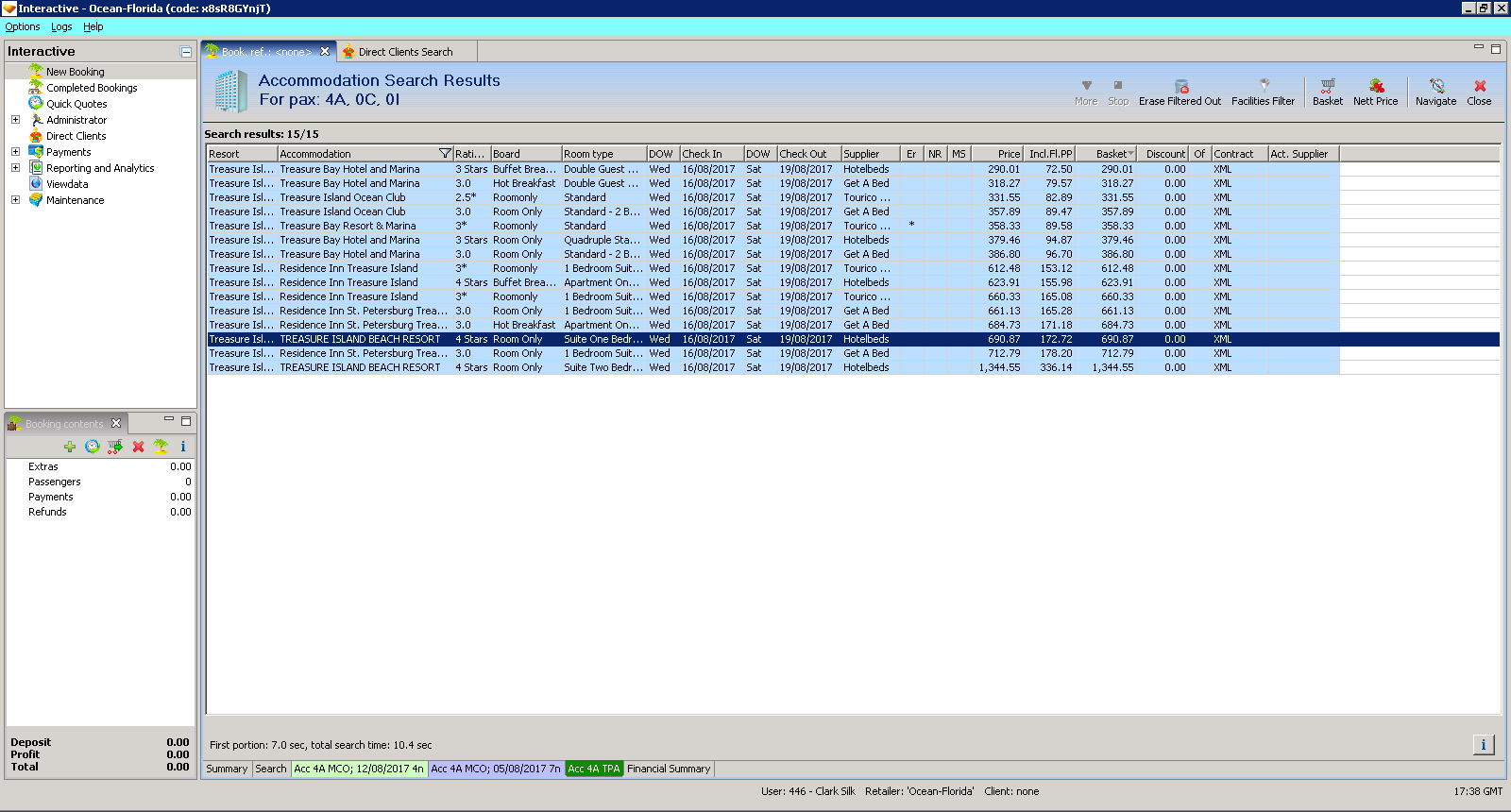1511x812 pixels.
Task: Click the Administrator running-man icon
Action: coord(36,120)
